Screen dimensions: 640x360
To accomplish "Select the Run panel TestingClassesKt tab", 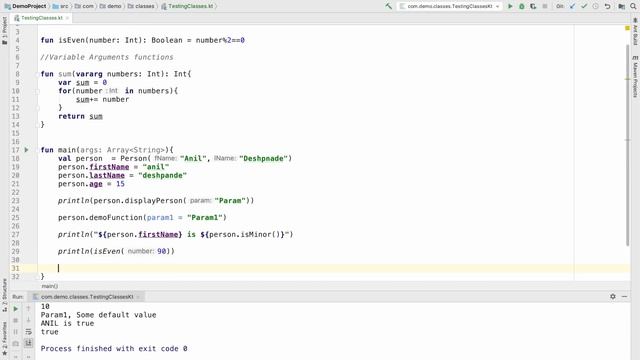I will 87,297.
